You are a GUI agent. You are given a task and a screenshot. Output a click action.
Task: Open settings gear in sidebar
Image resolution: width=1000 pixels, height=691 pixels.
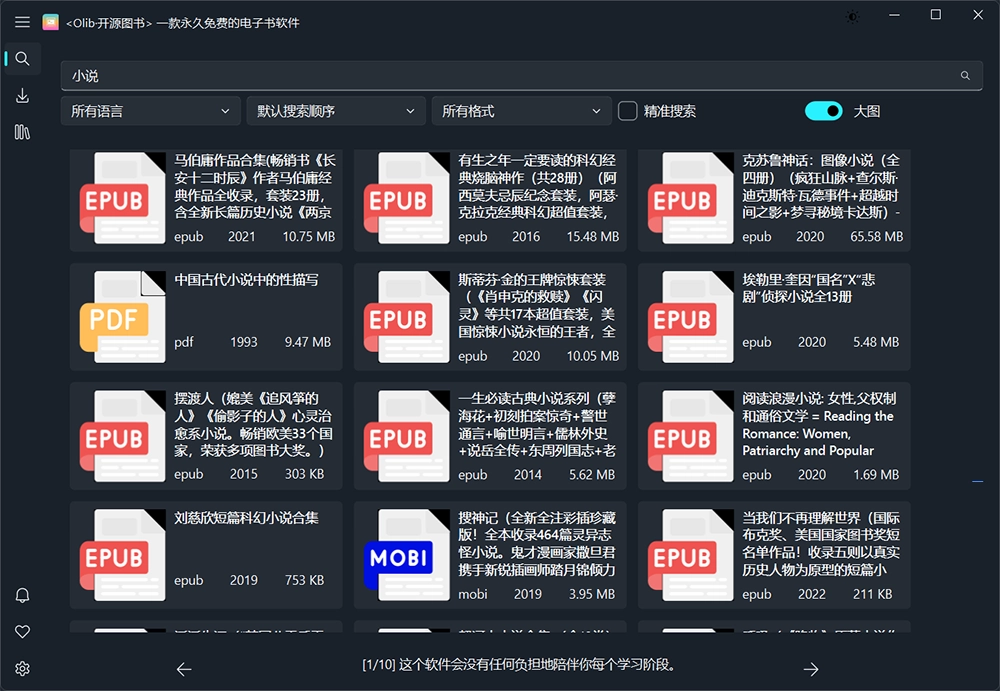pyautogui.click(x=22, y=669)
